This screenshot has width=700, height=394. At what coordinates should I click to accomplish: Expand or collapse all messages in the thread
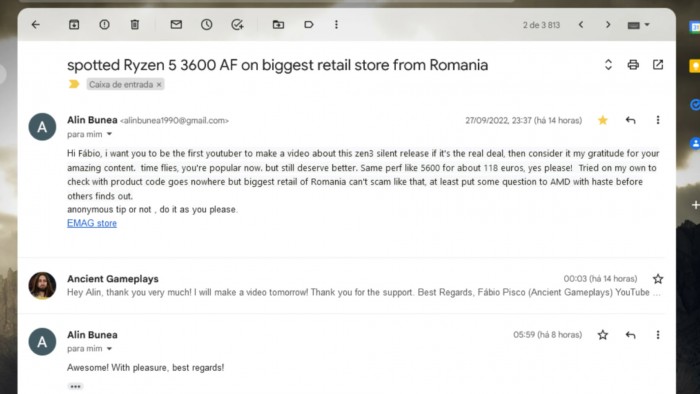coord(608,65)
